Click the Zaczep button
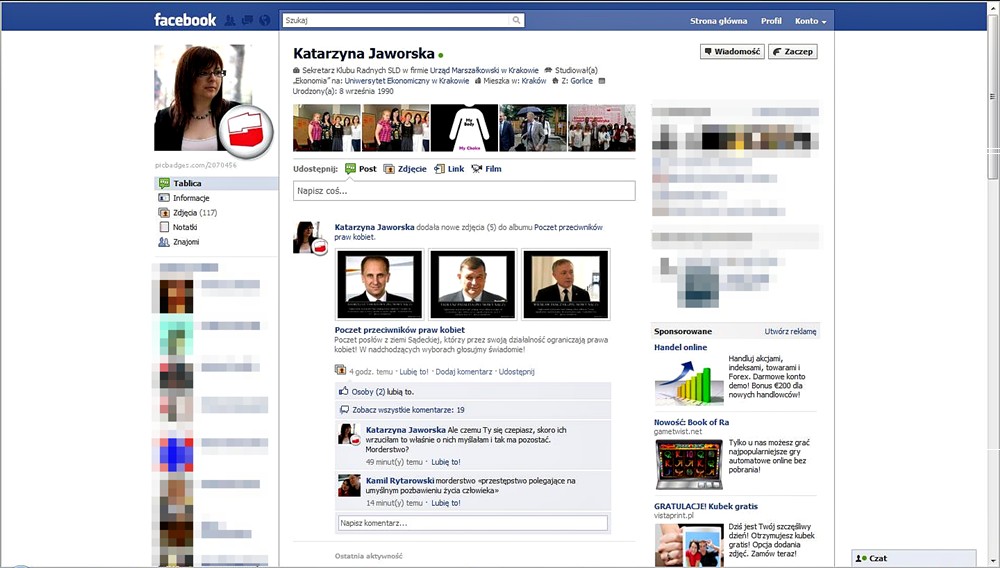Screen dimensions: 1000x568 pos(793,51)
